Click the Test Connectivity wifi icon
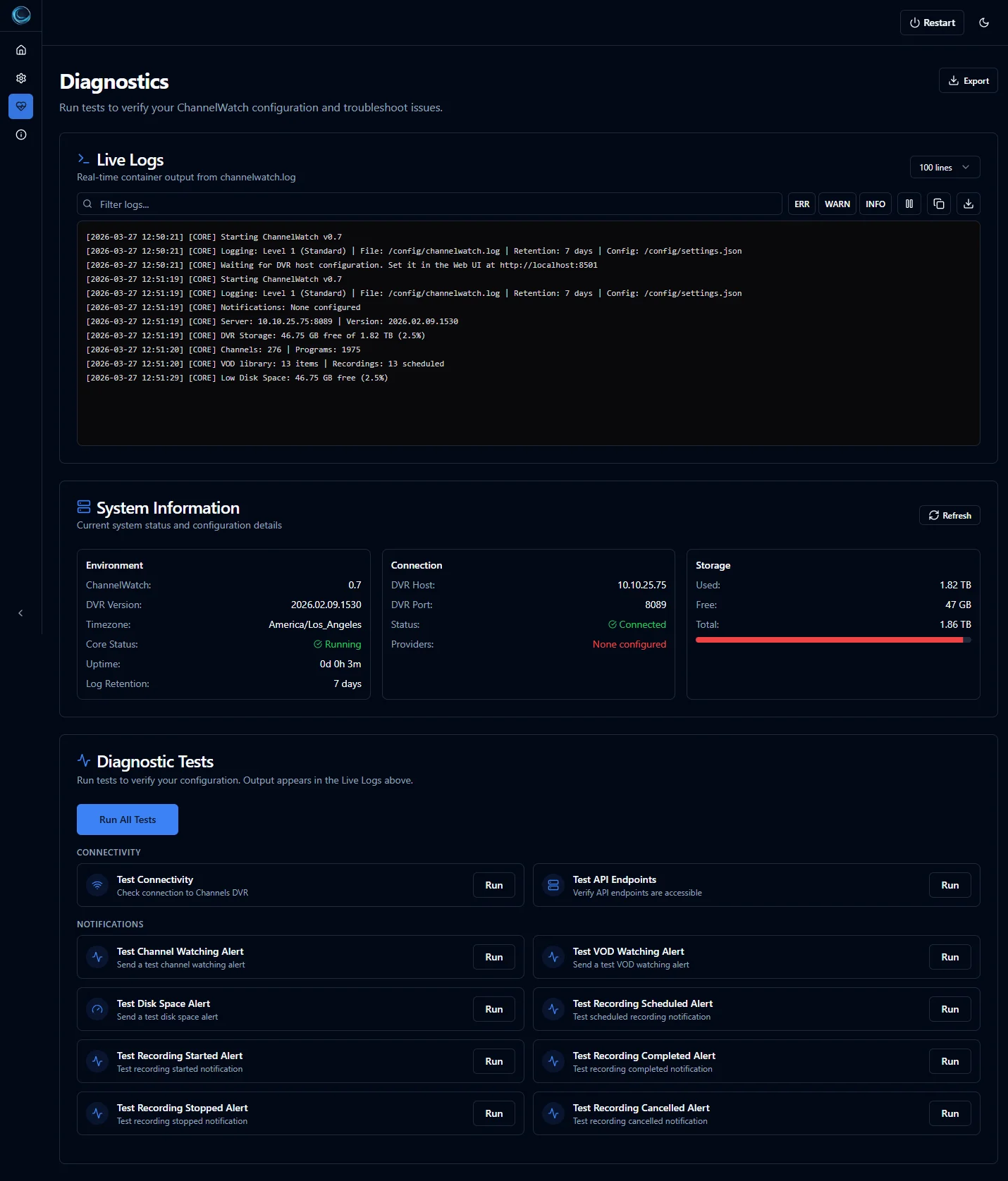1008x1181 pixels. [x=97, y=885]
